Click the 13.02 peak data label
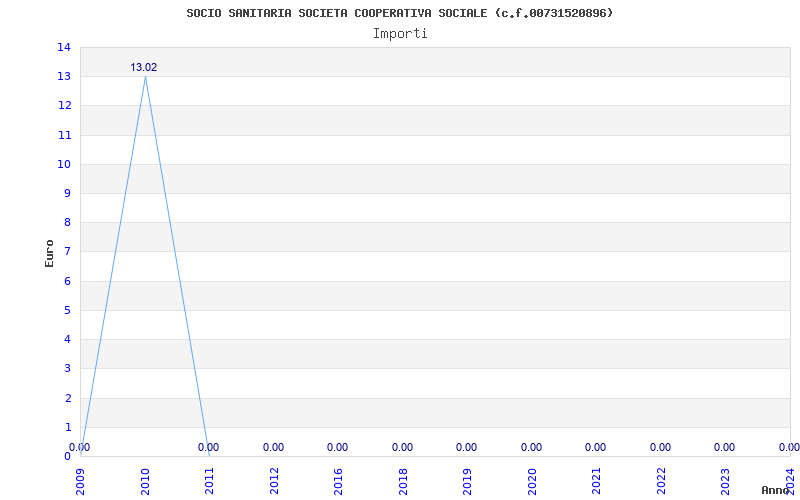 pyautogui.click(x=143, y=67)
